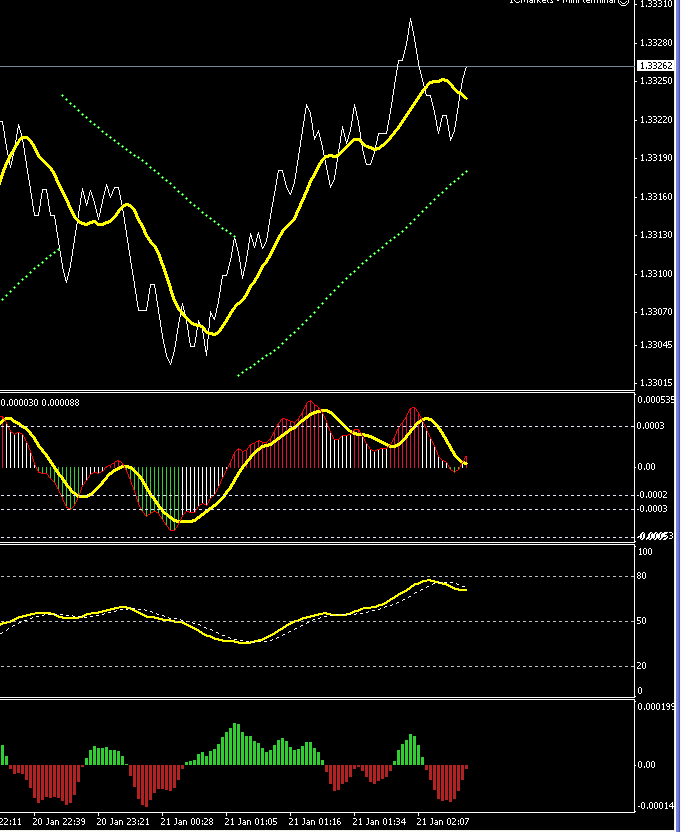Viewport: 681px width, 832px height.
Task: Click price axis value 1.33220
Action: (x=657, y=120)
